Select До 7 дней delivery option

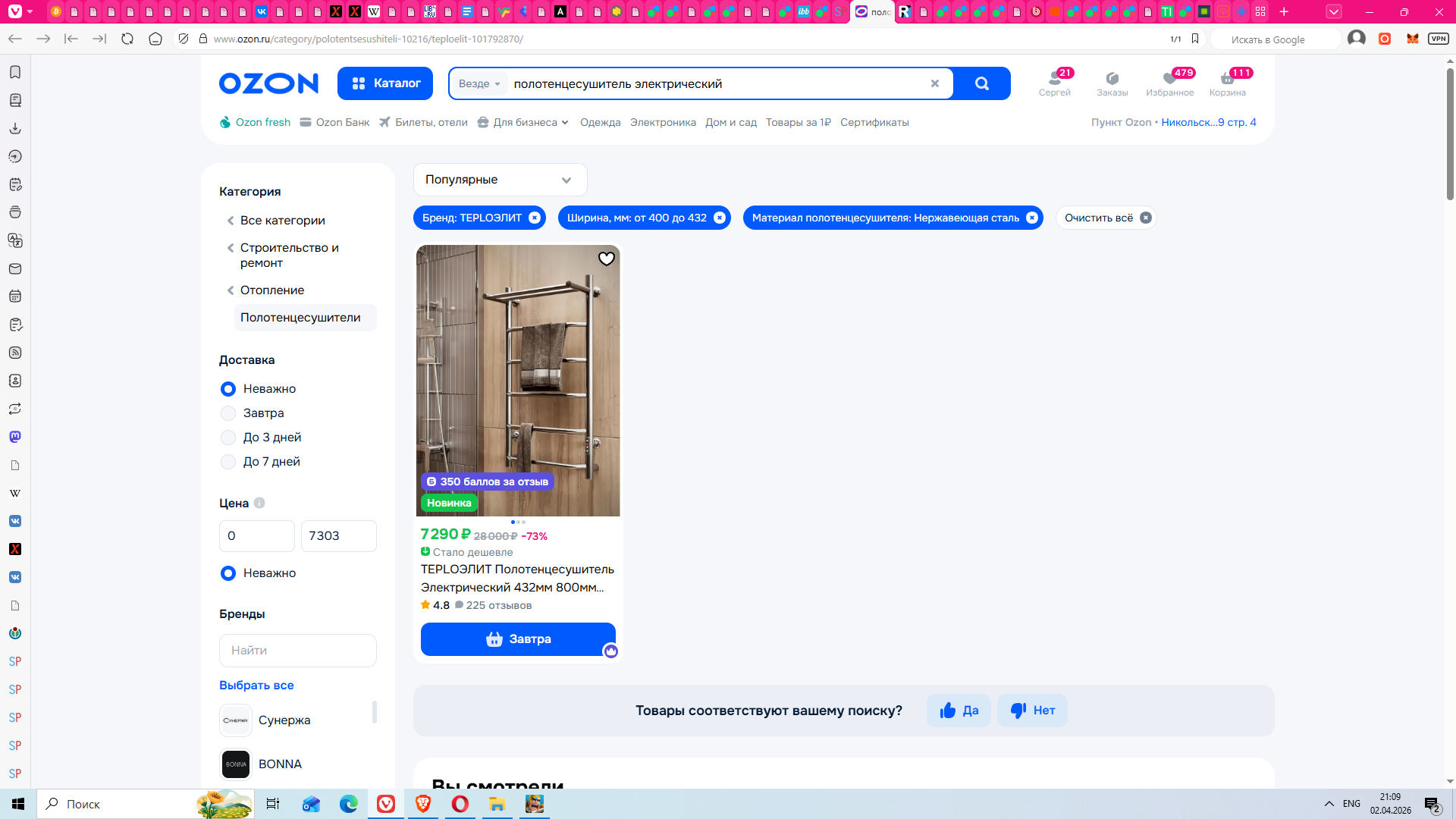[x=228, y=462]
